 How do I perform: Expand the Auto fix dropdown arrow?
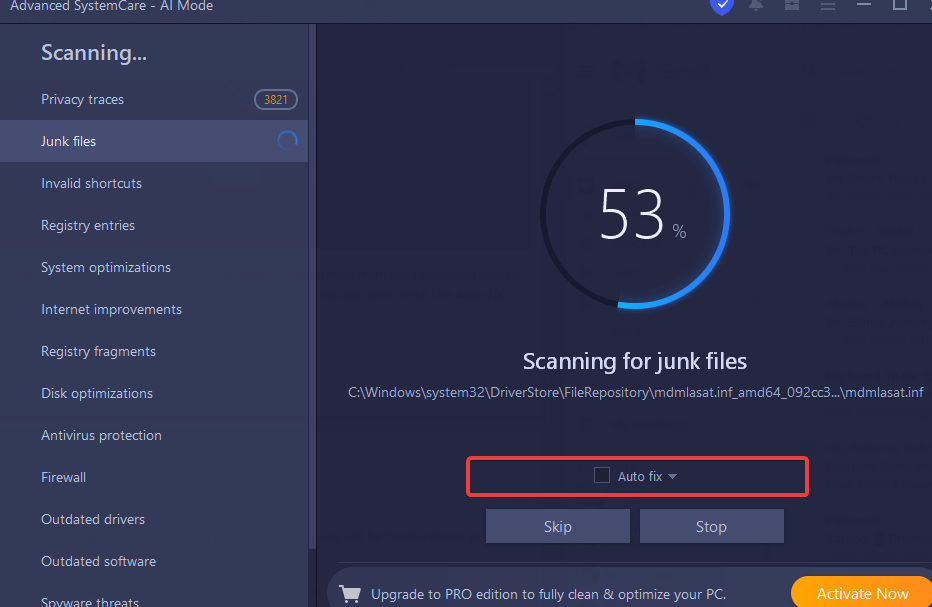click(672, 476)
